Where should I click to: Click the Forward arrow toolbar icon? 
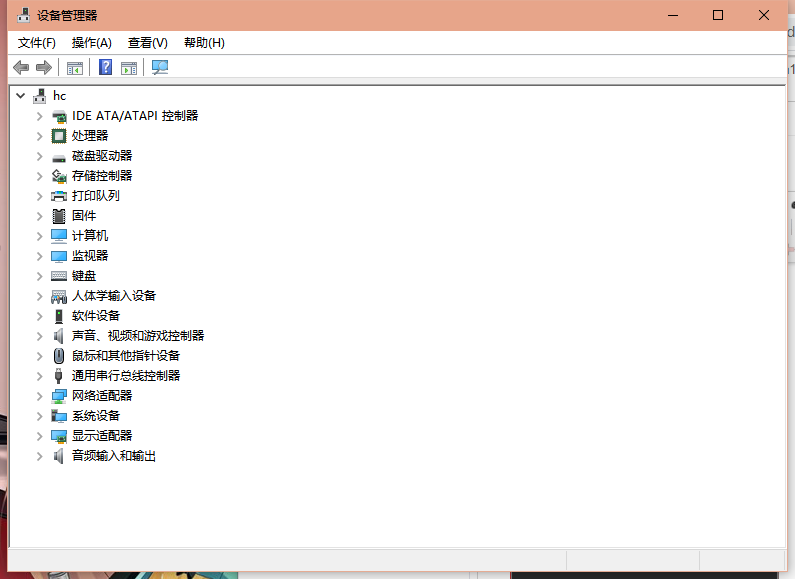pyautogui.click(x=43, y=67)
